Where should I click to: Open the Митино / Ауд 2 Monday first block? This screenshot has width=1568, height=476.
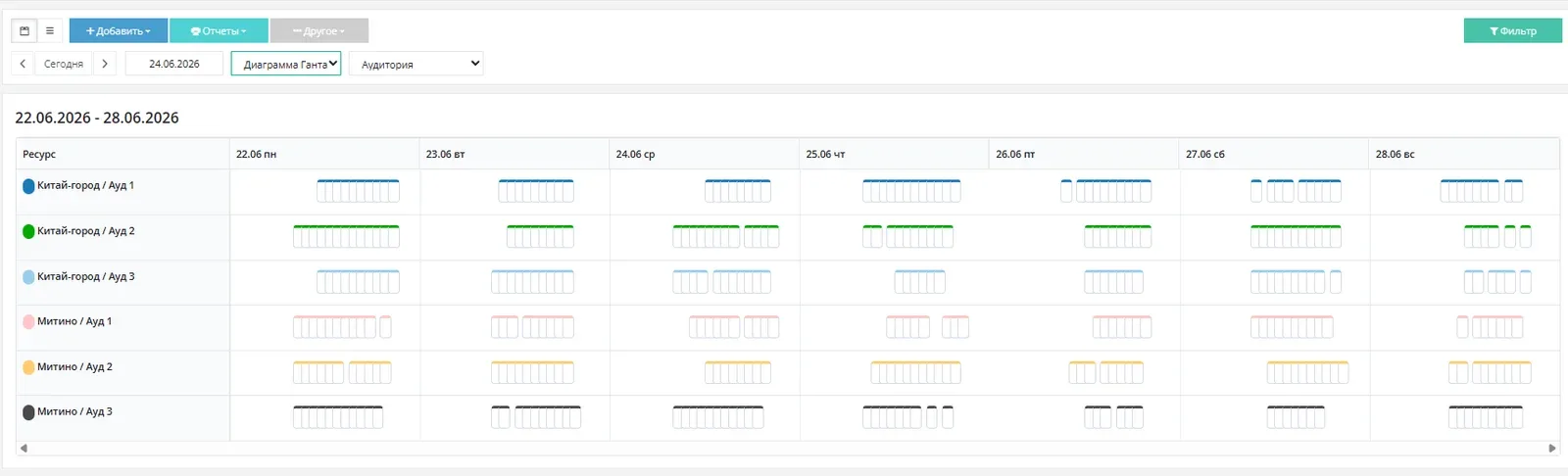click(318, 372)
